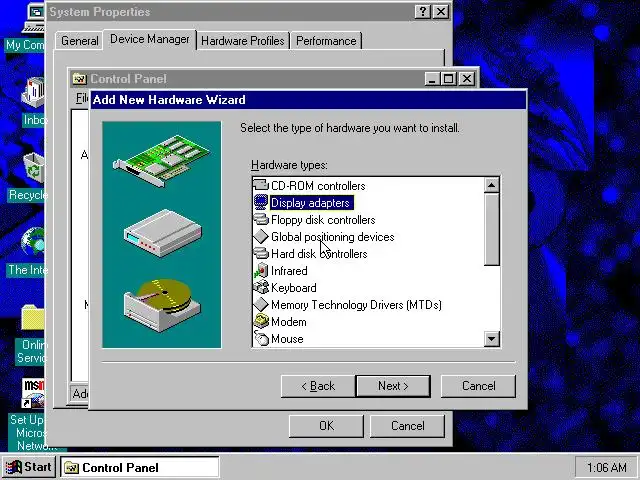
Task: Click the Hard disk controllers icon
Action: coord(261,253)
